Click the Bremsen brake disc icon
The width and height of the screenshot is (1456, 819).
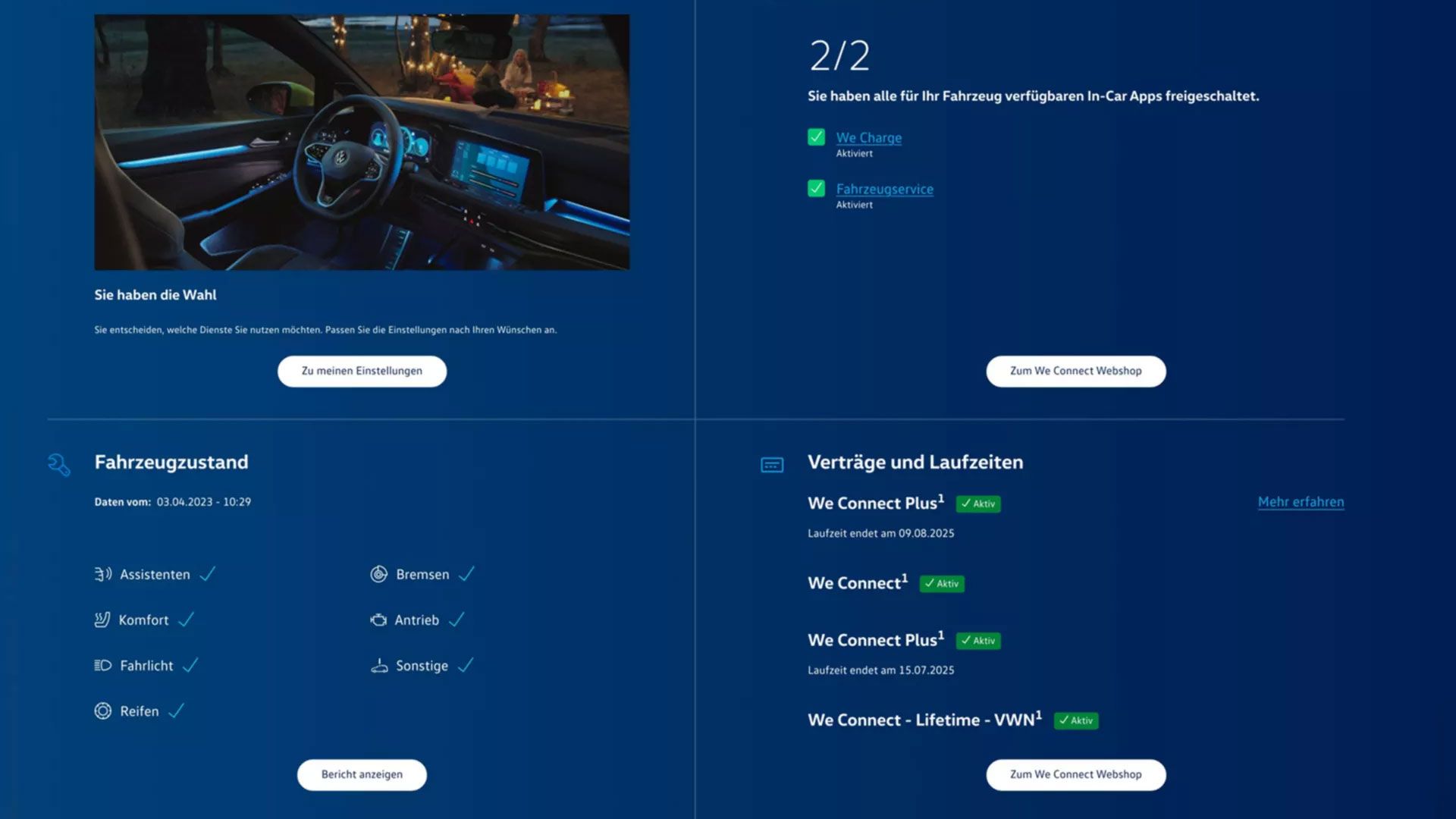click(379, 574)
